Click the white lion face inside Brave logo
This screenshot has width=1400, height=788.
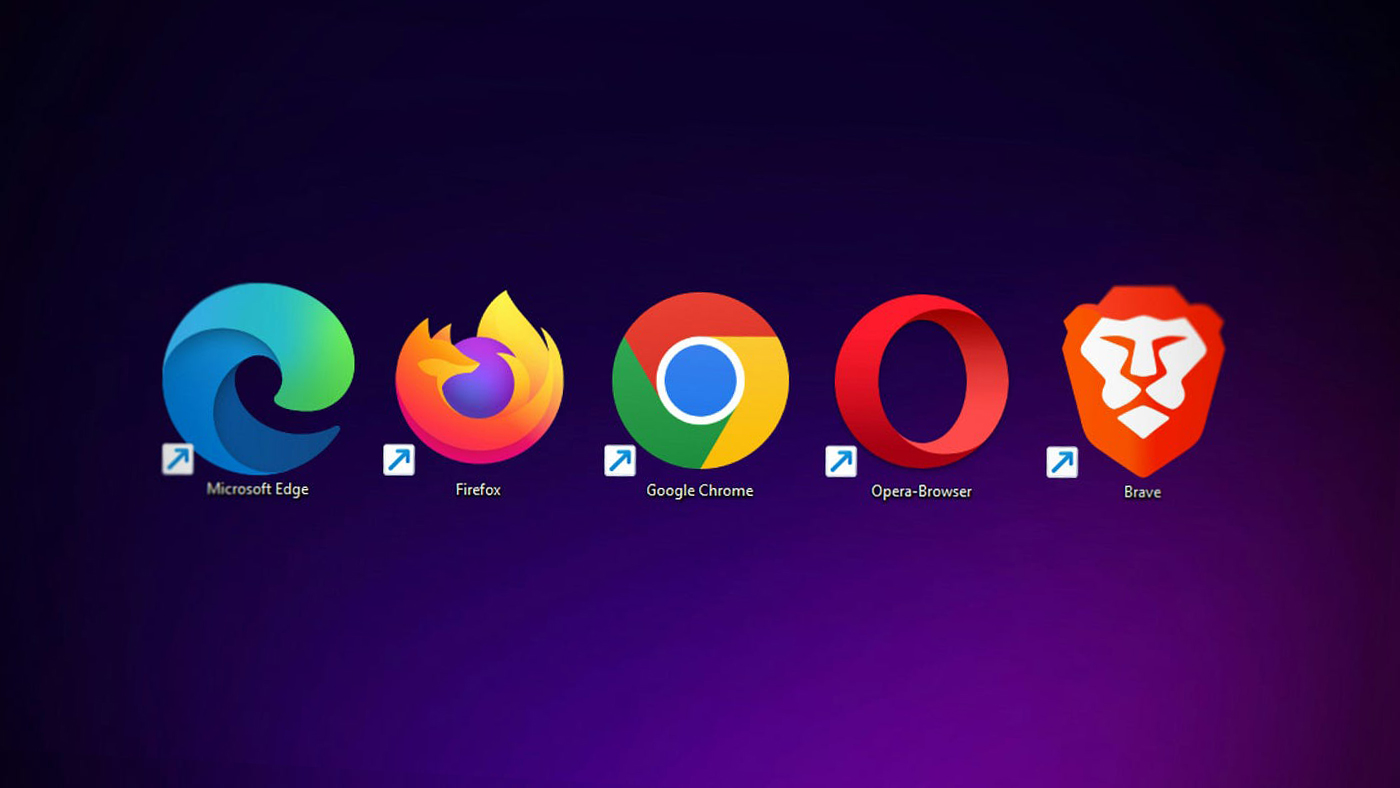click(x=1143, y=380)
